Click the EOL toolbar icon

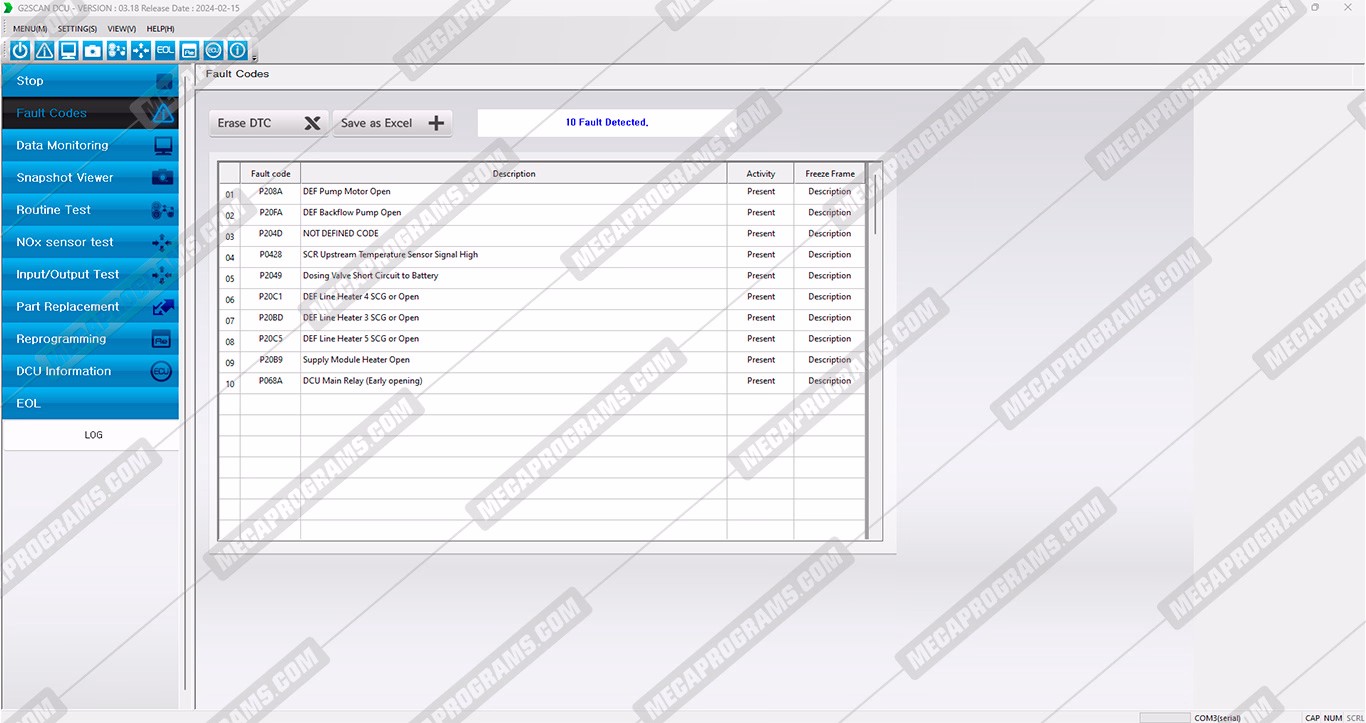[x=165, y=50]
